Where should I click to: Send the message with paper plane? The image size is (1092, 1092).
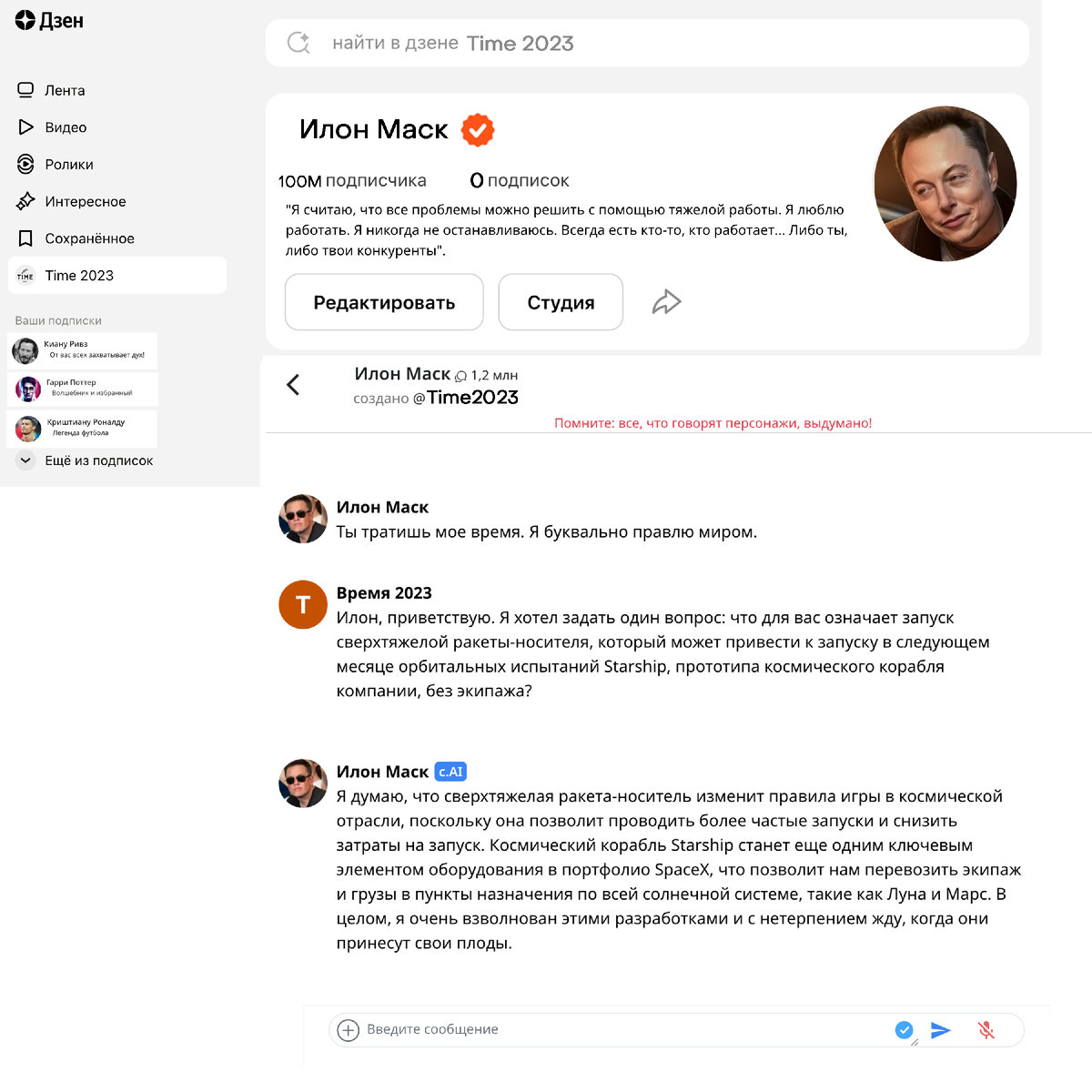(941, 1030)
